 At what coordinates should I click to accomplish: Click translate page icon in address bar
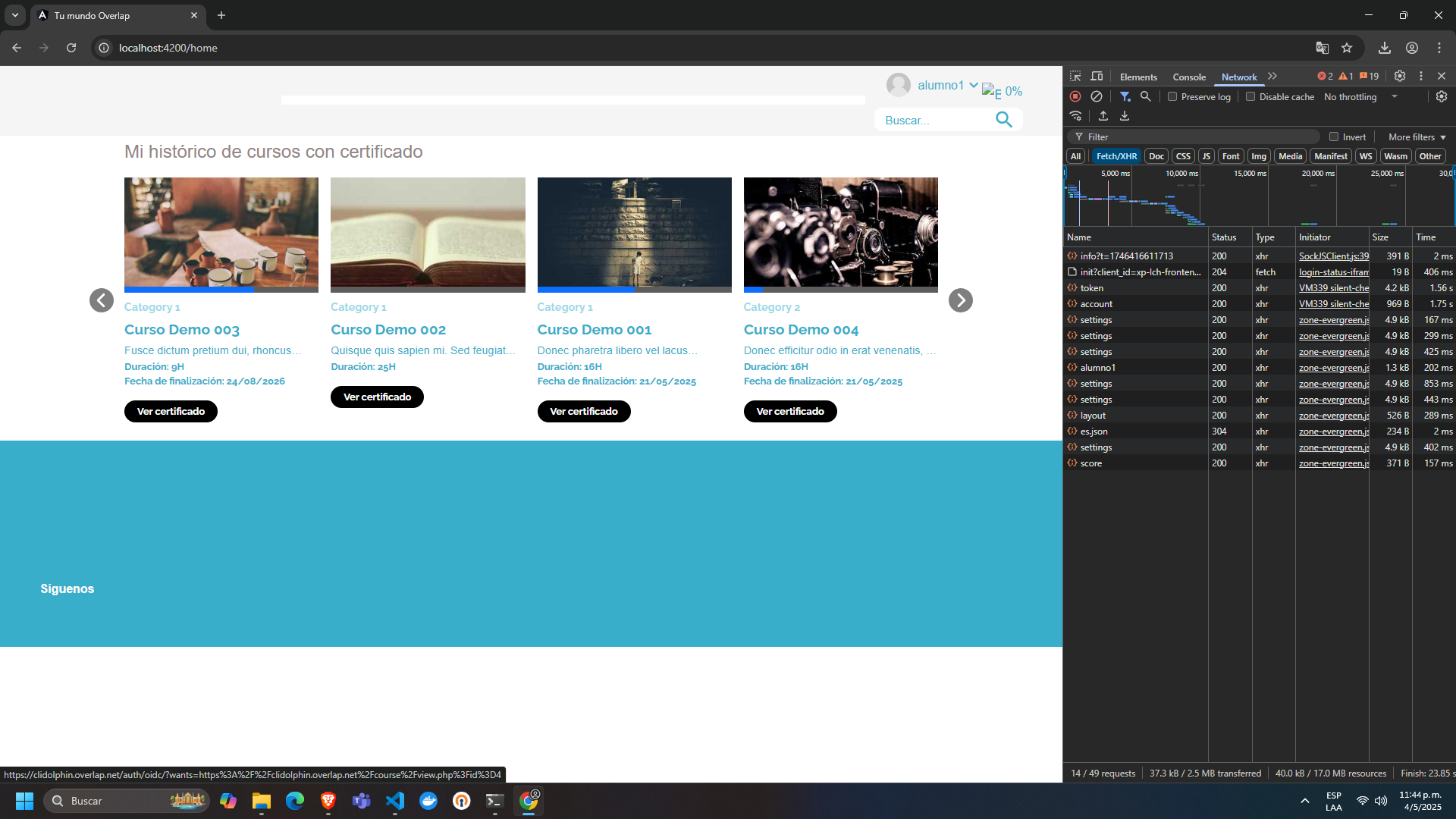pyautogui.click(x=1323, y=48)
